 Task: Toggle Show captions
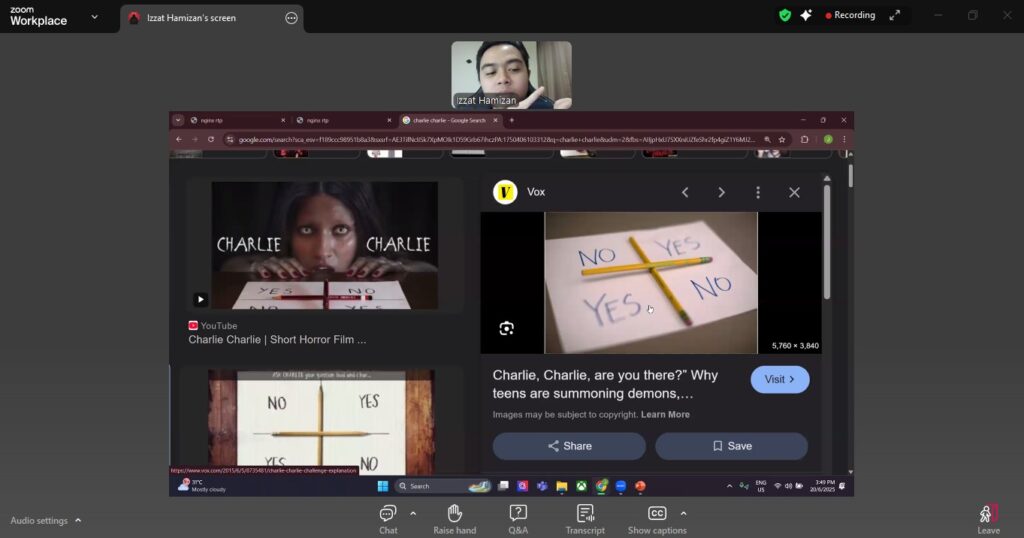coord(657,520)
